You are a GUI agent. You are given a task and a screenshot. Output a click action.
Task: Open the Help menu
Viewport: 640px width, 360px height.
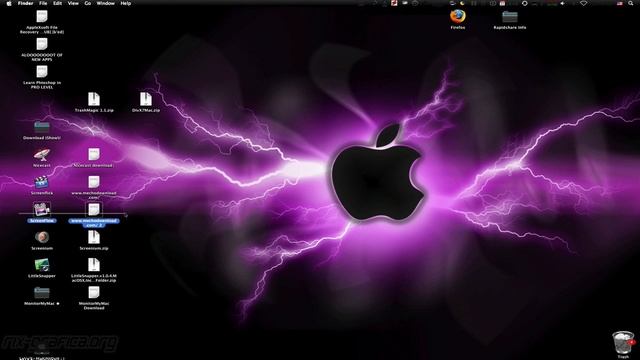pyautogui.click(x=126, y=3)
